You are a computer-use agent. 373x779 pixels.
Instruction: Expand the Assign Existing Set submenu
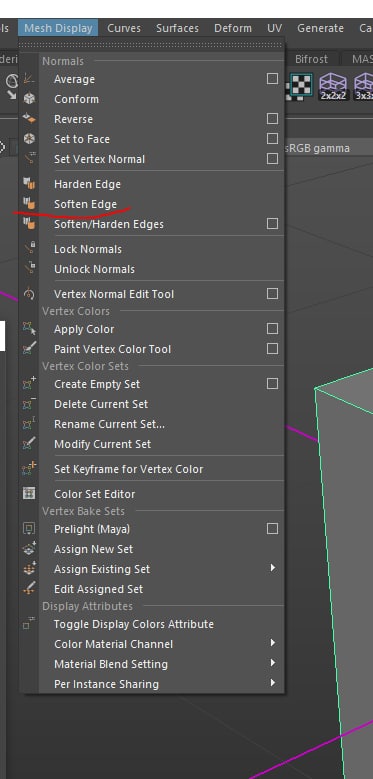(x=273, y=568)
